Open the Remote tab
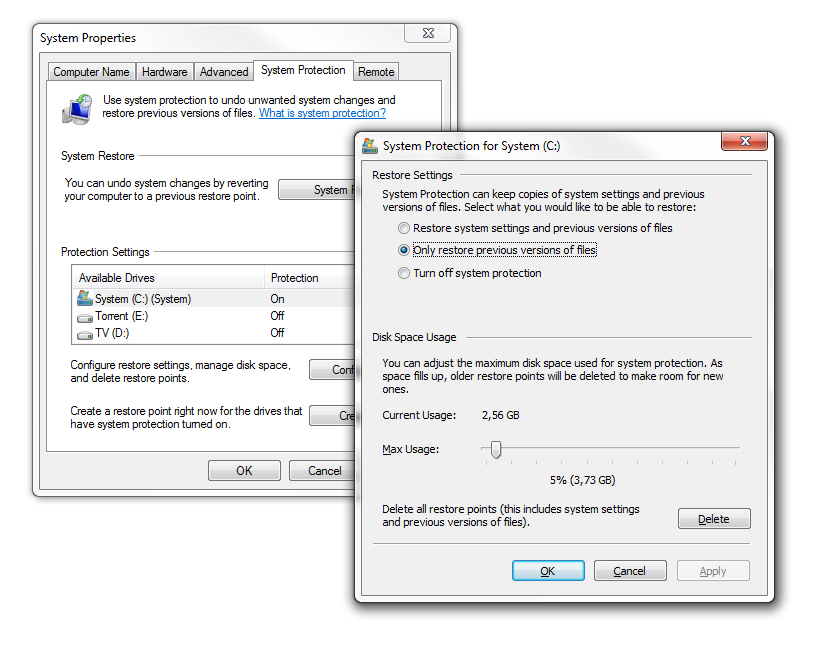 (376, 72)
